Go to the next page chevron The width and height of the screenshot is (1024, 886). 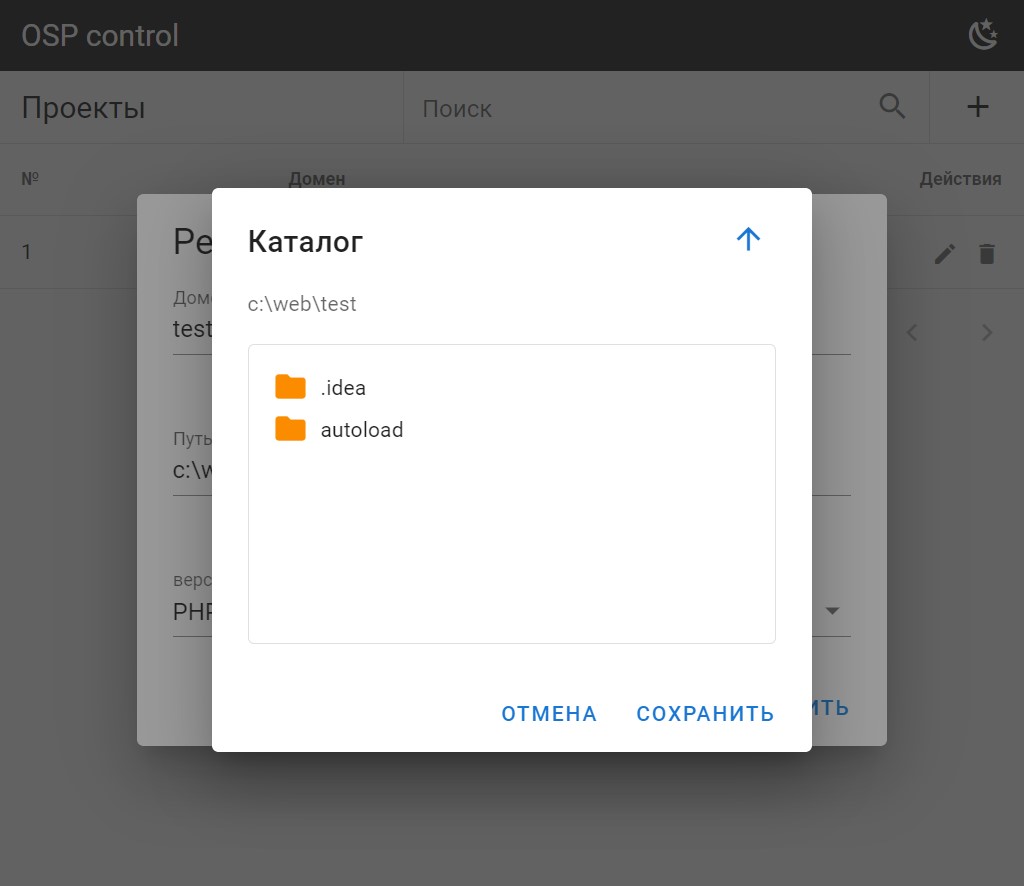[x=987, y=332]
